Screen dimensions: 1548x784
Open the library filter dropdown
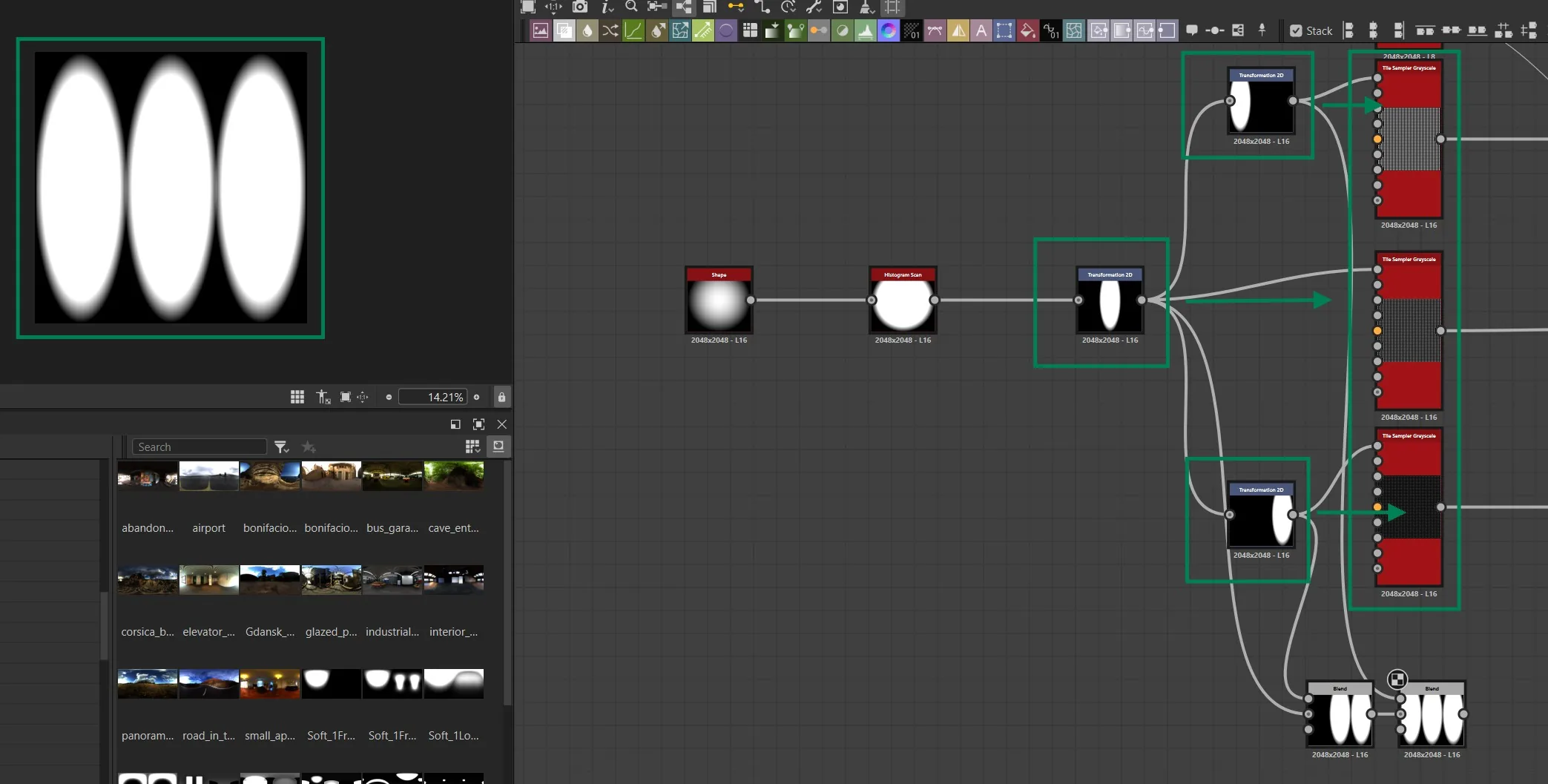click(281, 447)
